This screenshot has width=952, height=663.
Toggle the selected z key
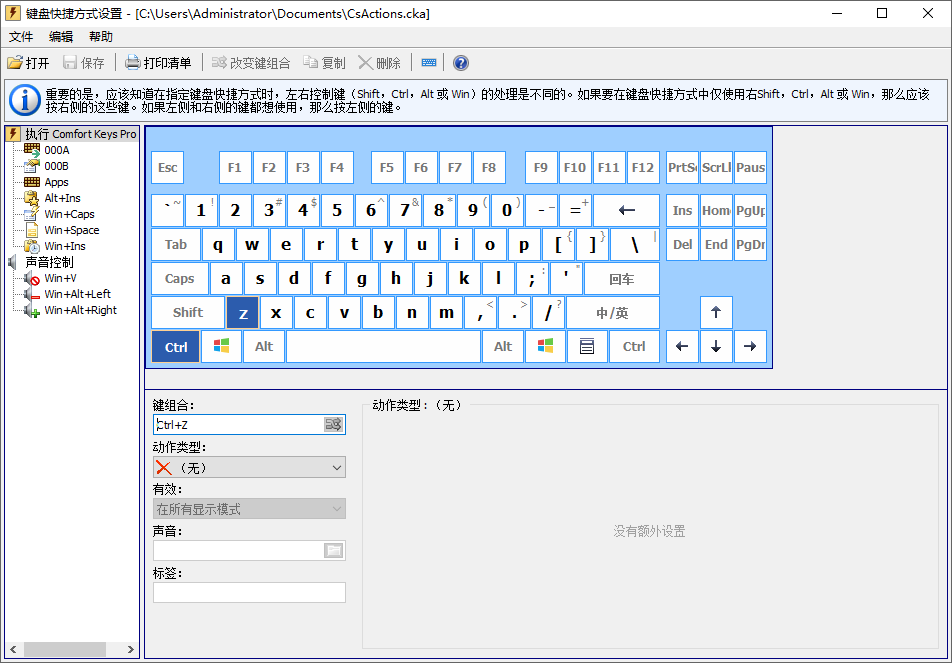coord(243,313)
